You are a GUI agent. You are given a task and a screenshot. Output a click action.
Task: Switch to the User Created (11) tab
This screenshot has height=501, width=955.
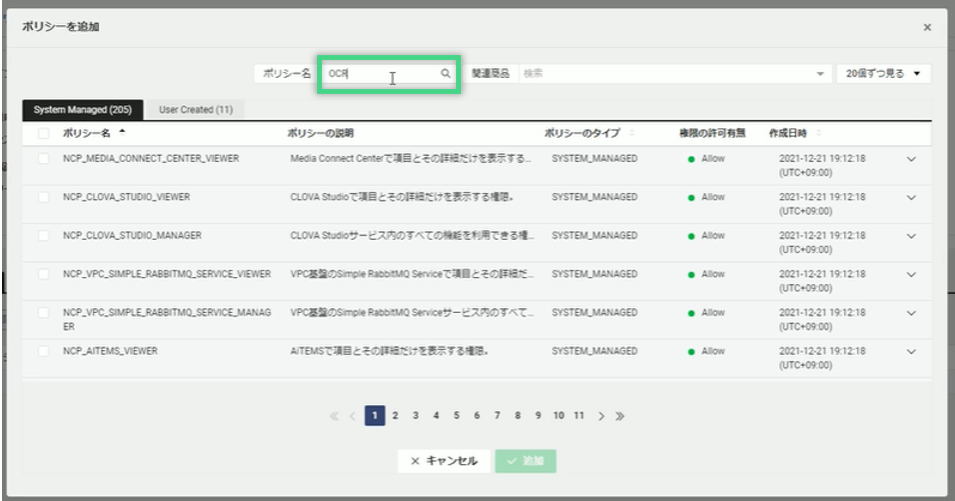pos(196,109)
